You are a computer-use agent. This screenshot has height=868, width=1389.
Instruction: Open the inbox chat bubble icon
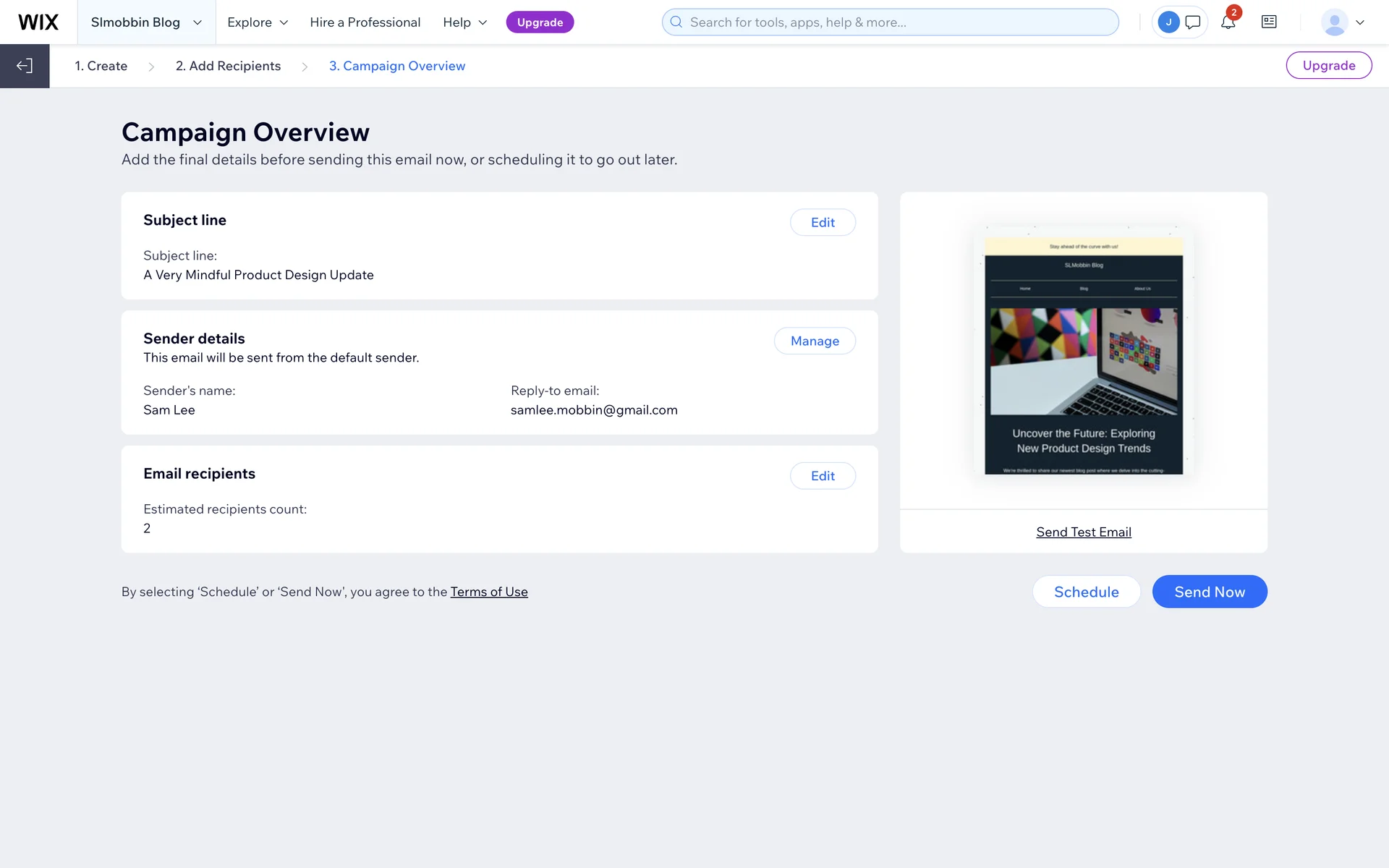[x=1193, y=22]
